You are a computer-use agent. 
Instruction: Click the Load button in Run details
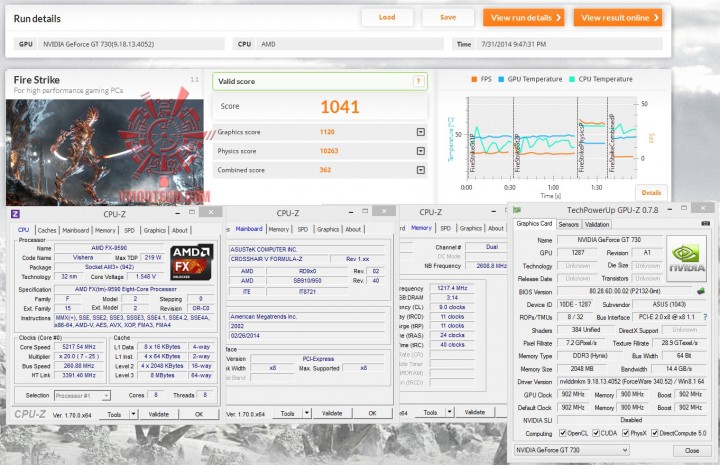387,17
